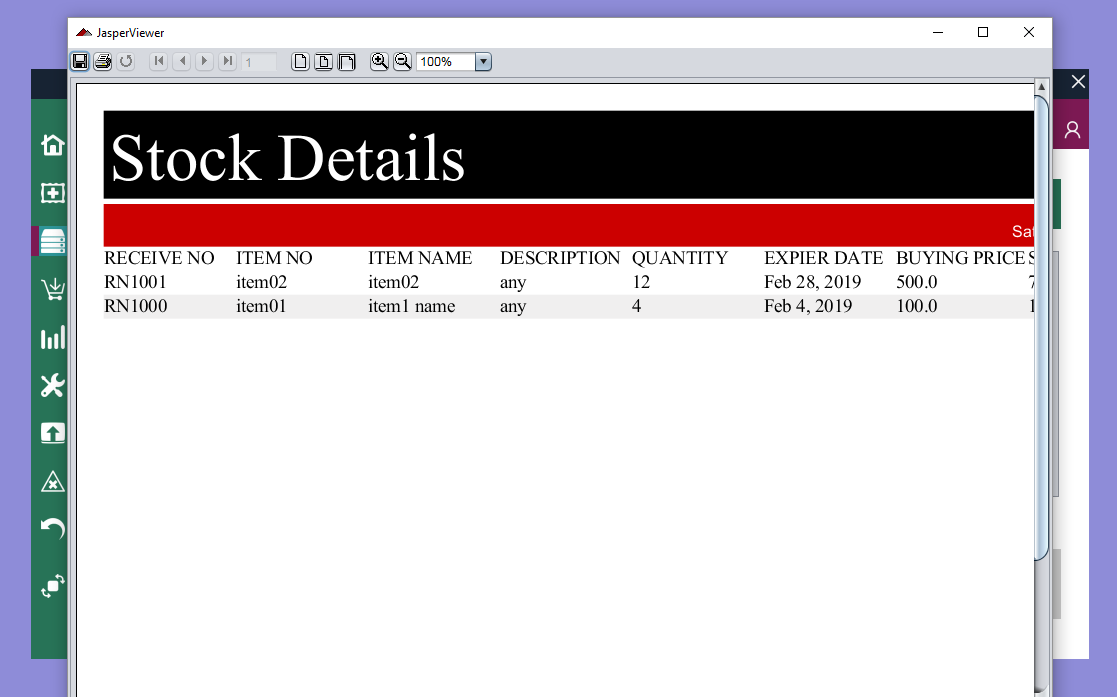Click inside the page number field
This screenshot has height=697, width=1117.
pos(258,61)
